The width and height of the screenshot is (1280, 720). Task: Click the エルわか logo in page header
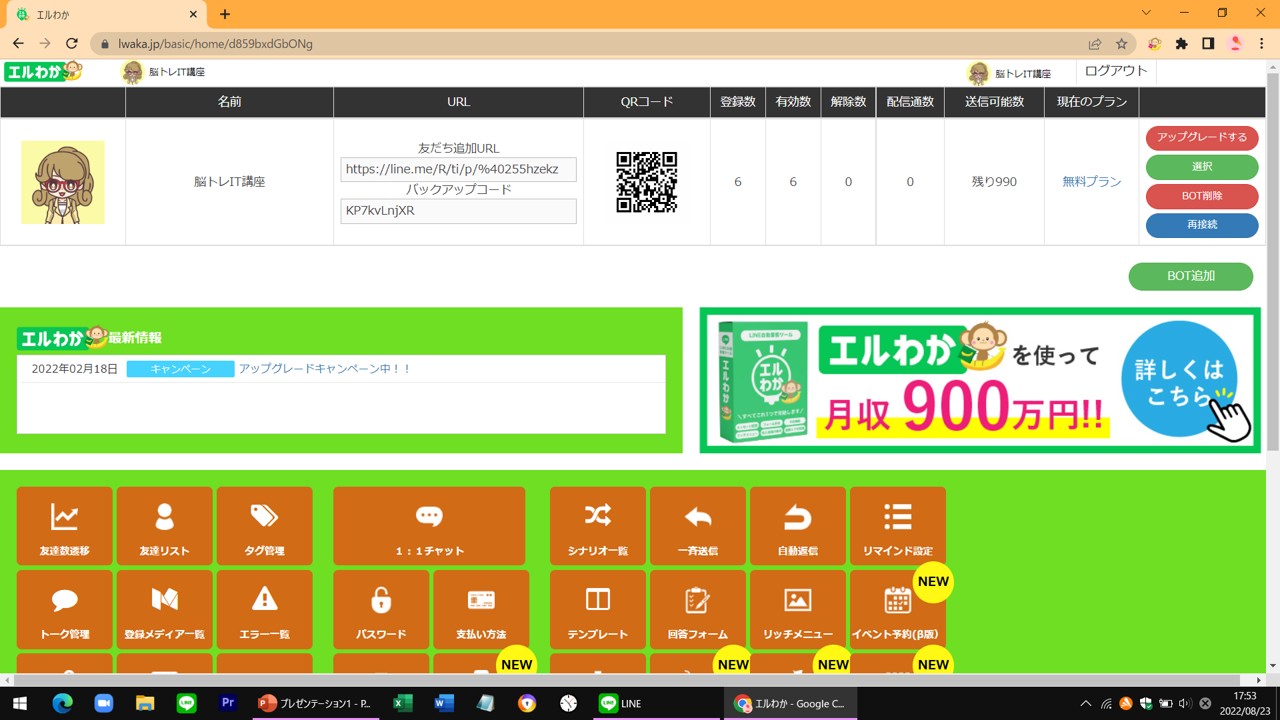[x=43, y=71]
